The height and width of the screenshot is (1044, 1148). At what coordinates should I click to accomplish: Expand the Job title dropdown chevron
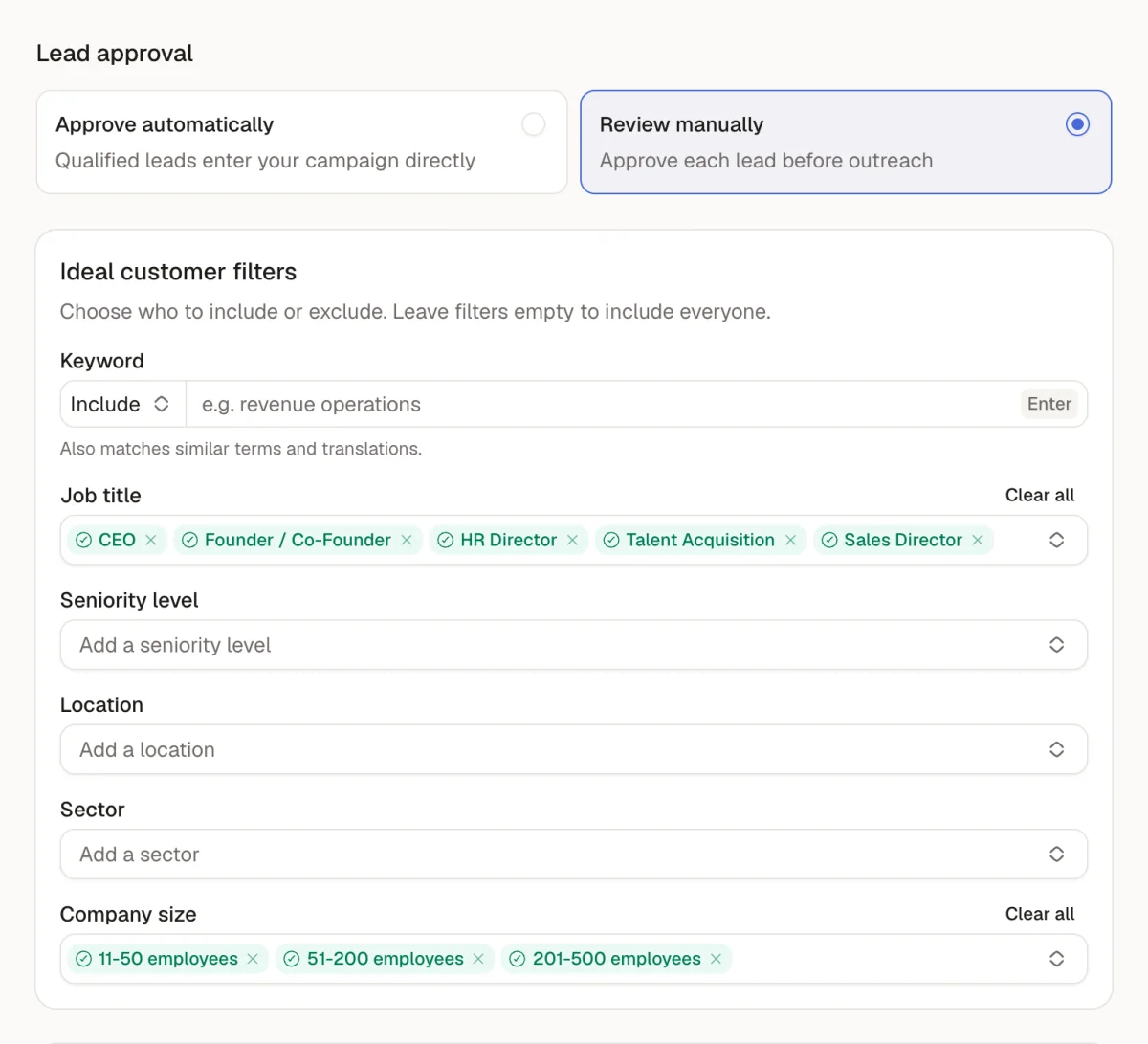tap(1057, 540)
